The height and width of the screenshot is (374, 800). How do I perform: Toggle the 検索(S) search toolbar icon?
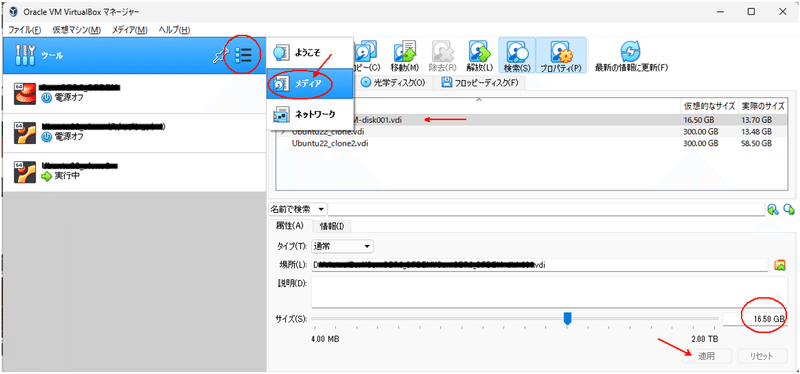click(x=517, y=56)
